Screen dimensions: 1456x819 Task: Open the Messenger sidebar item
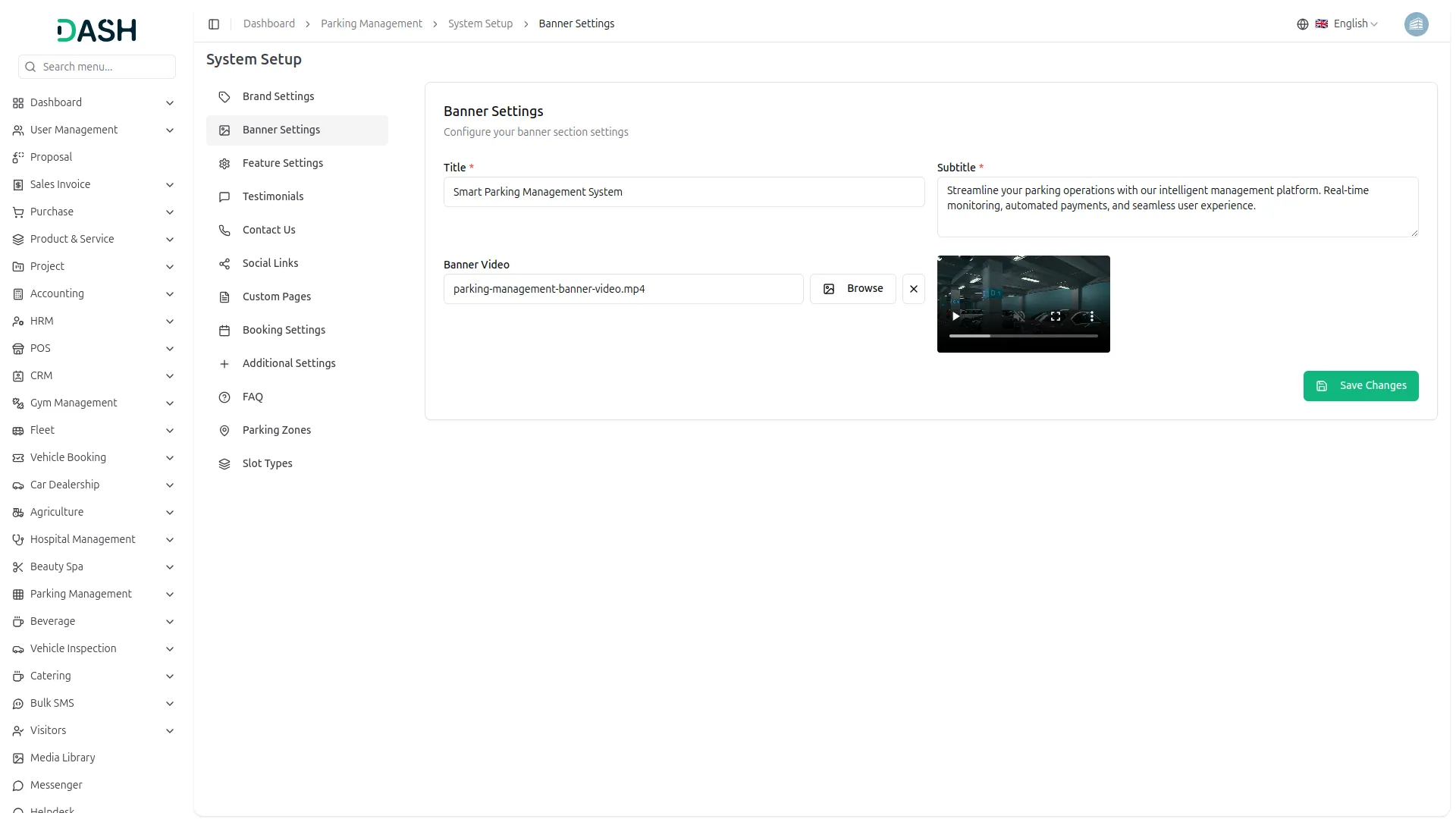point(56,785)
